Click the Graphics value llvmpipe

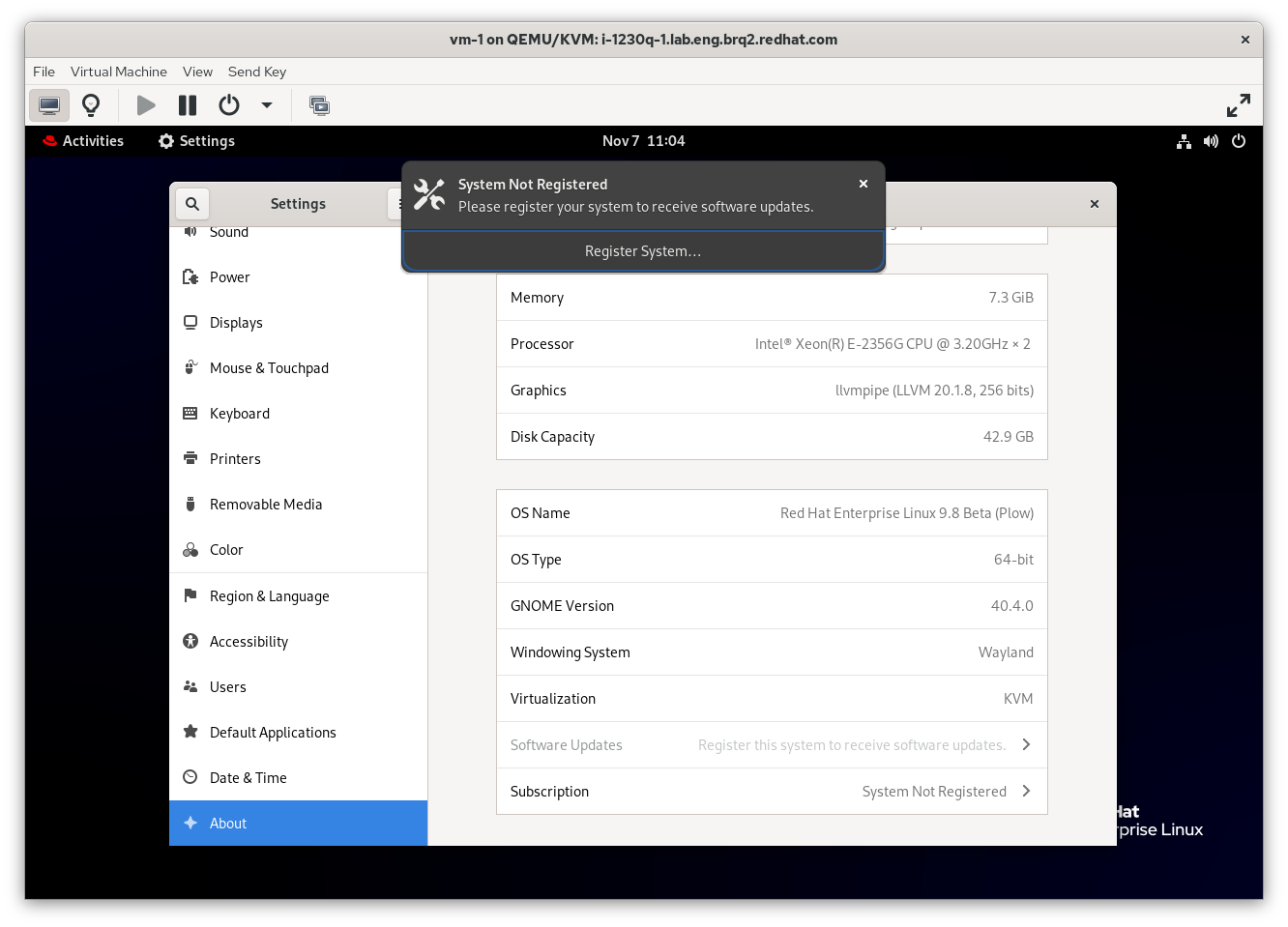coord(934,391)
